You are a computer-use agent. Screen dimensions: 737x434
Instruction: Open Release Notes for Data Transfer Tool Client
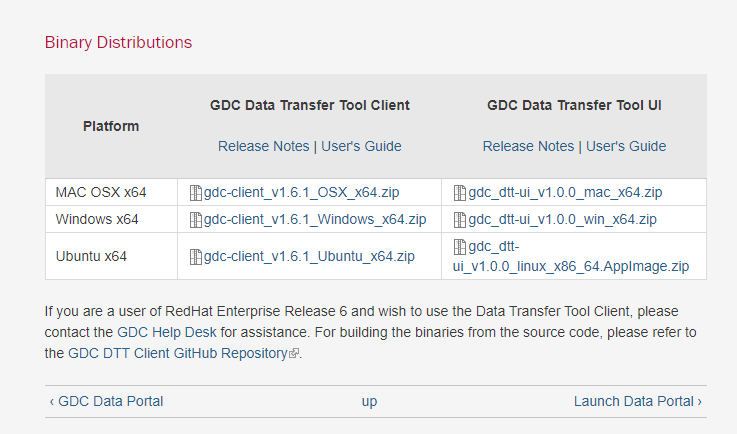pos(264,146)
